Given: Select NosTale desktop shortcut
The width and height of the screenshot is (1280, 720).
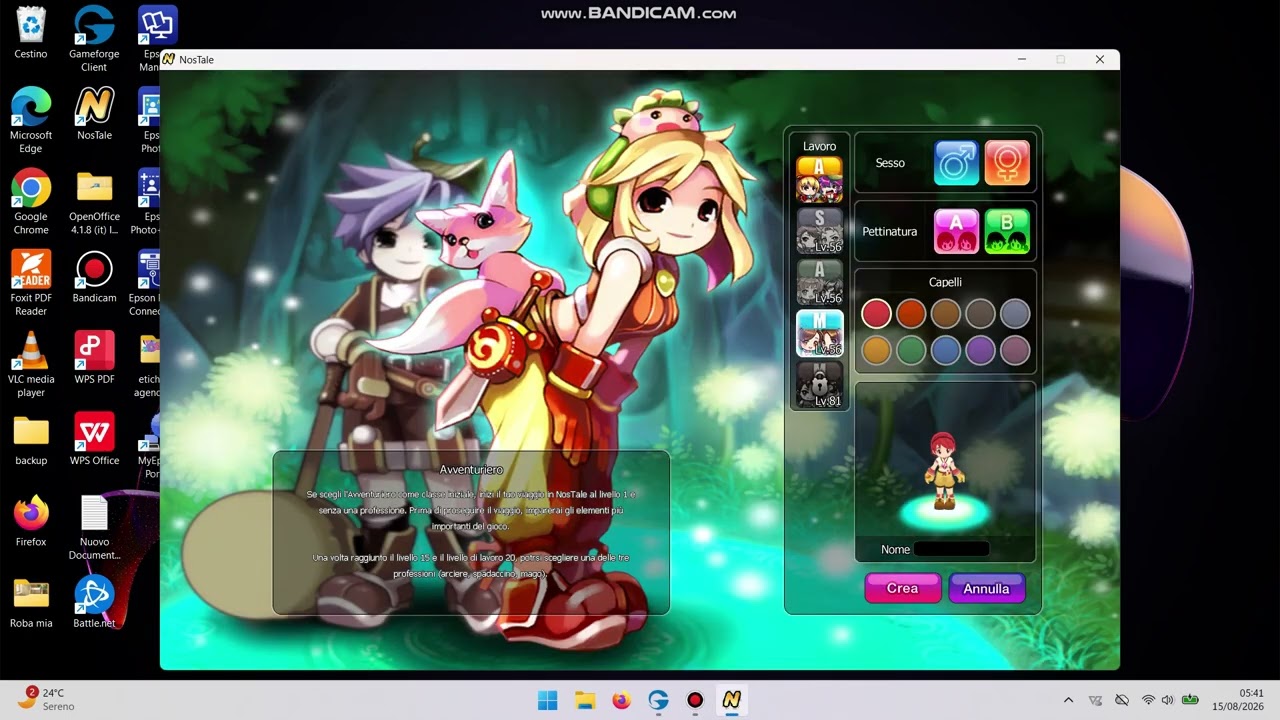Looking at the screenshot, I should pyautogui.click(x=94, y=114).
